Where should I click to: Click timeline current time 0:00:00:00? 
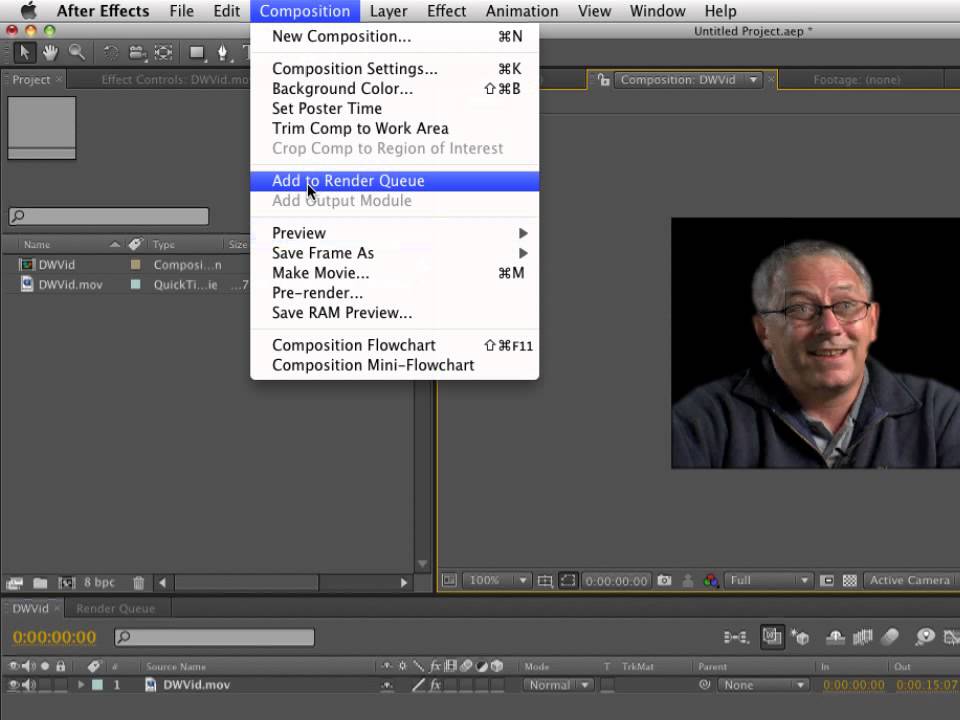click(x=54, y=637)
